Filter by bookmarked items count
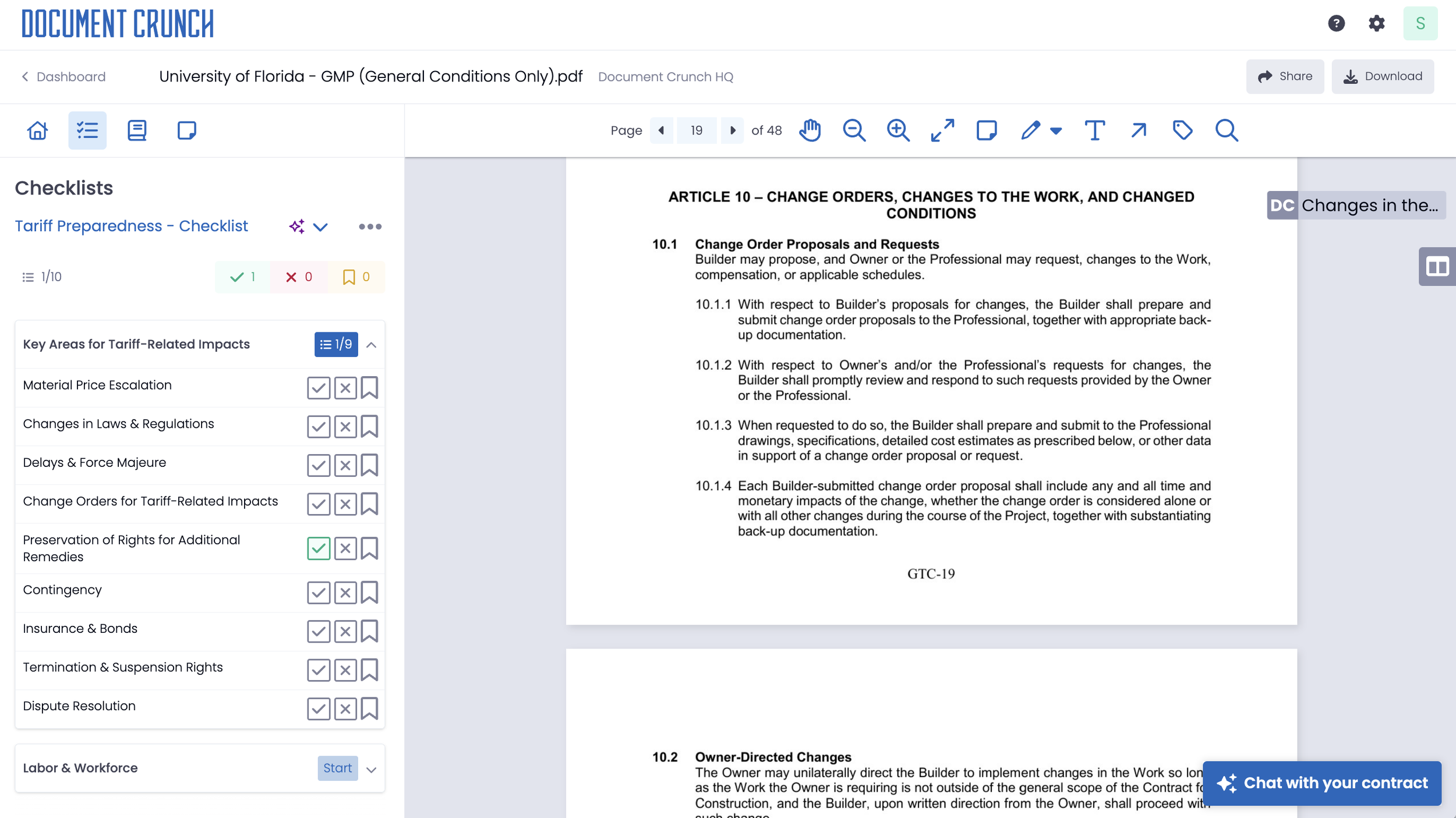Screen dimensions: 1456x818 pos(356,277)
